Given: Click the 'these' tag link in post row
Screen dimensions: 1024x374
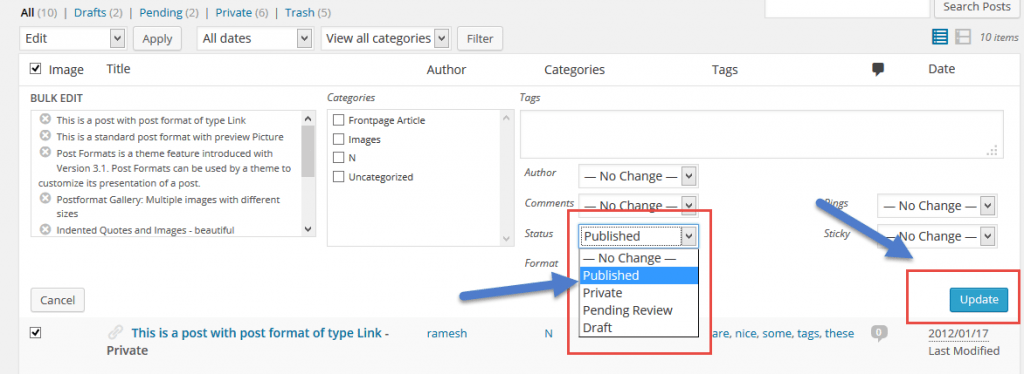Looking at the screenshot, I should 839,333.
